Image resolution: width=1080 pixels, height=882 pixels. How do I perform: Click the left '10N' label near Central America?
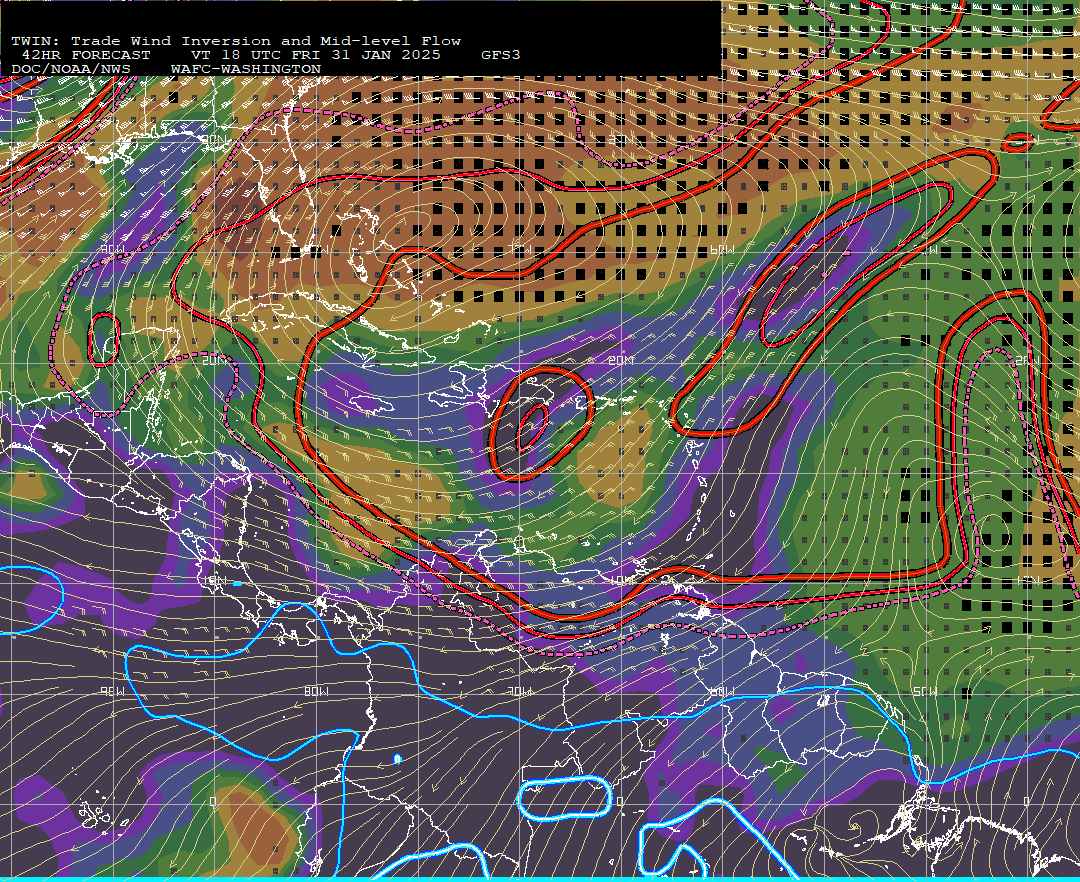point(215,580)
